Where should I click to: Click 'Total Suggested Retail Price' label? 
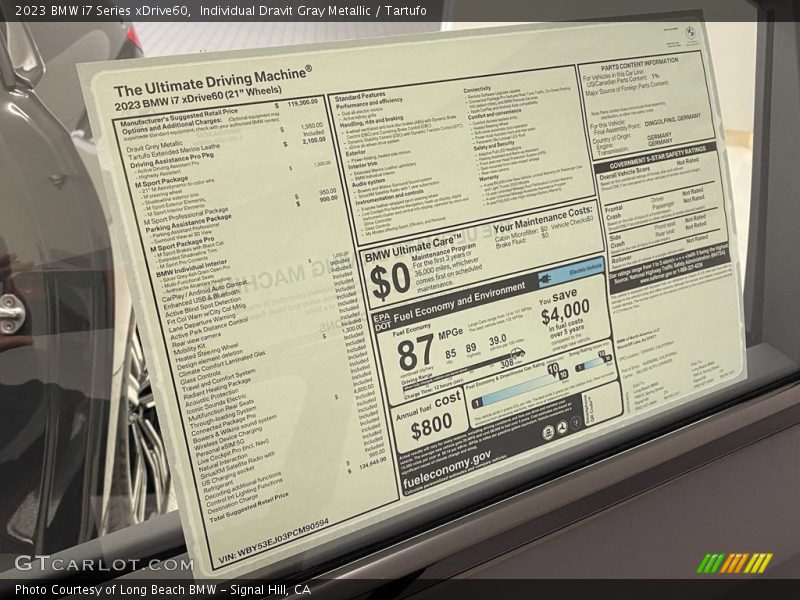point(249,507)
